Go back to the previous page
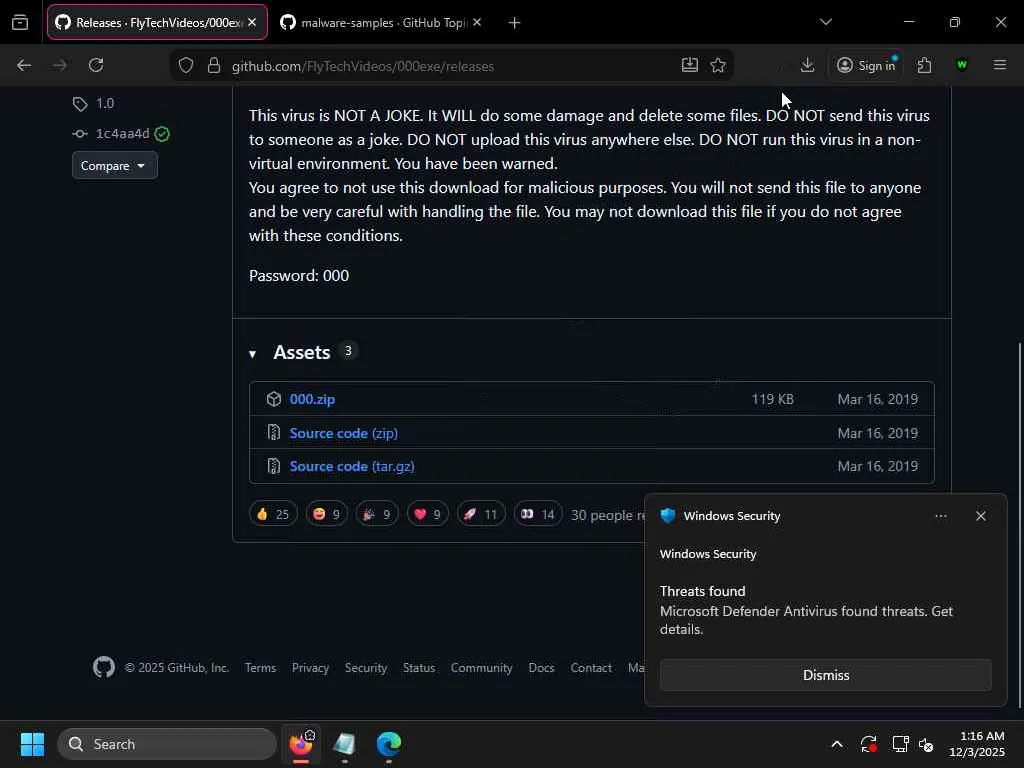 click(x=24, y=65)
